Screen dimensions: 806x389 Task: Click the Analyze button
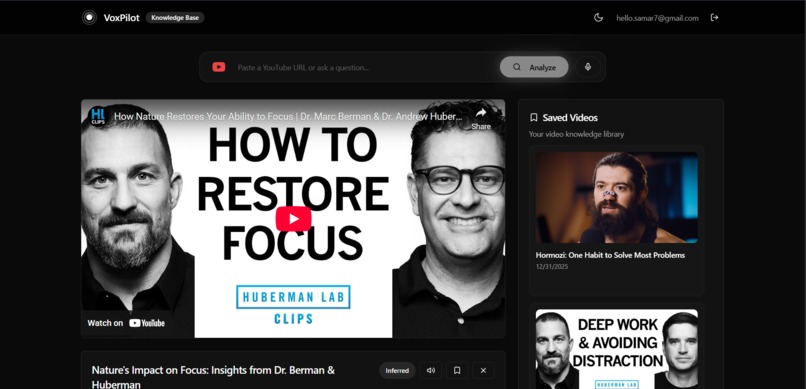coord(534,67)
